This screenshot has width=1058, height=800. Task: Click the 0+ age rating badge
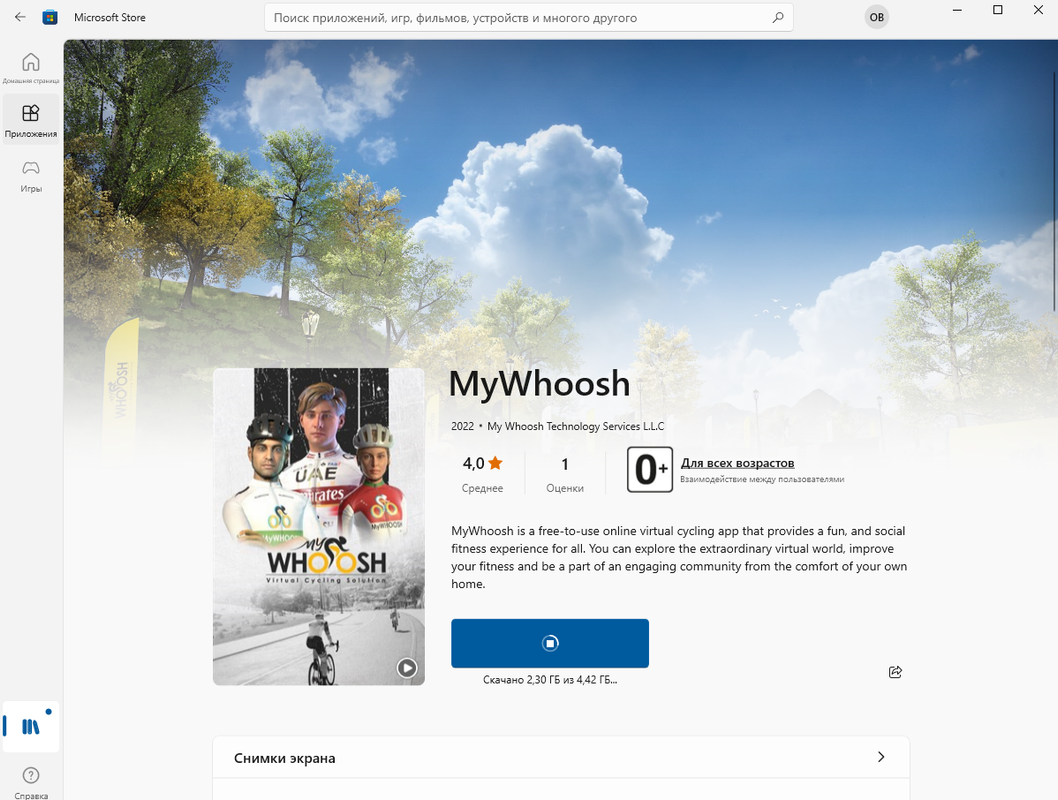(650, 469)
